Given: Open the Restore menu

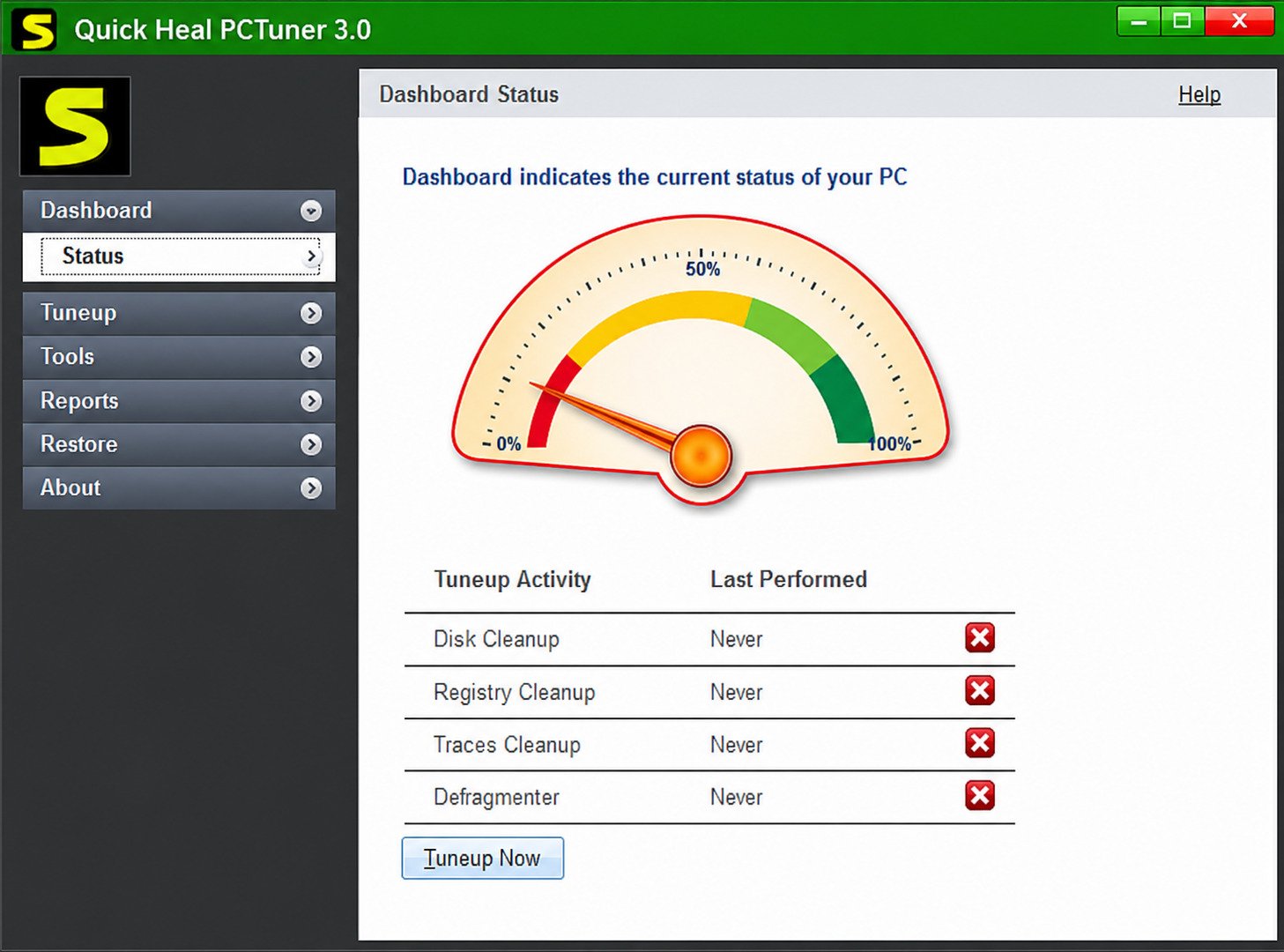Looking at the screenshot, I should pos(179,444).
